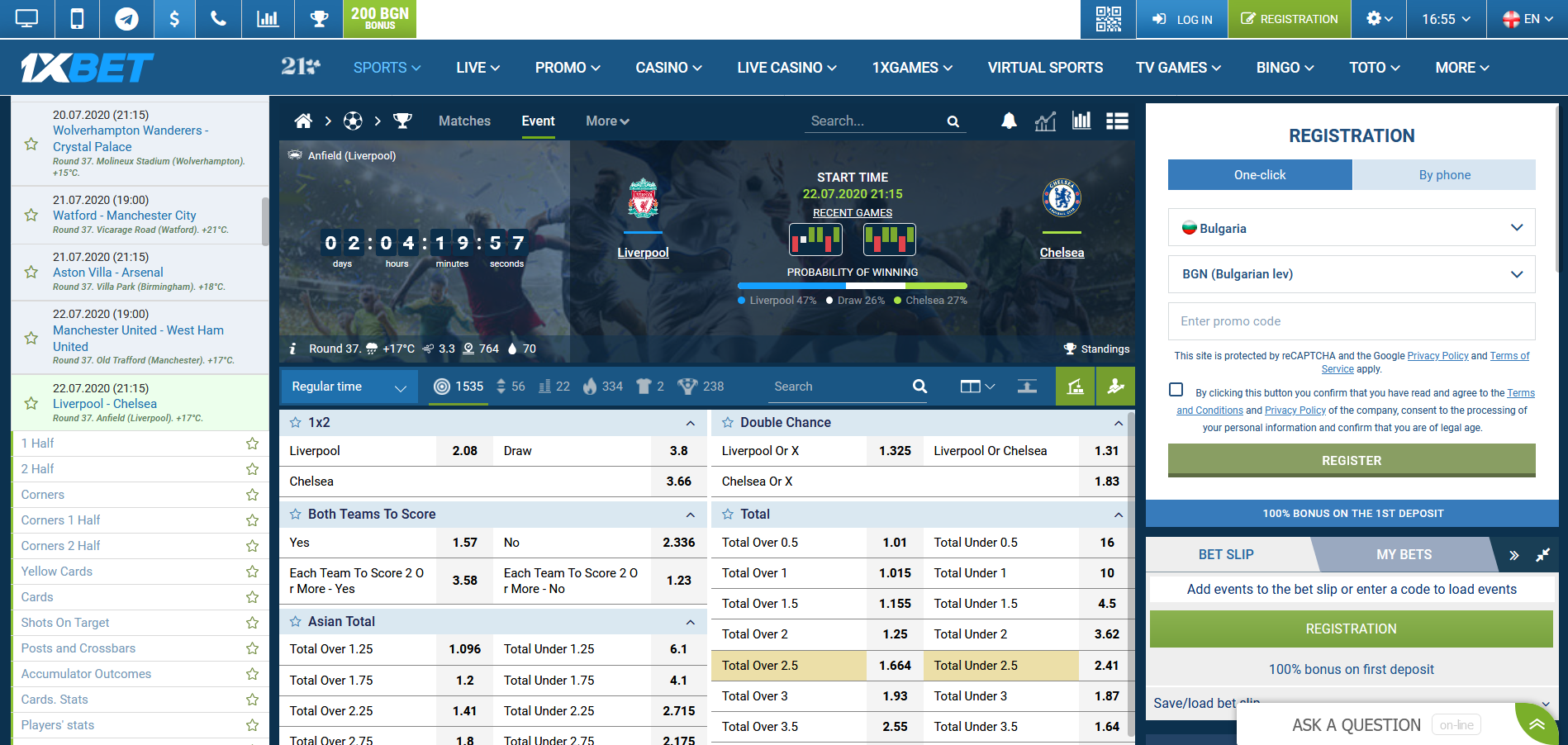The height and width of the screenshot is (745, 1568).
Task: Favorite the 1 Half market
Action: (252, 444)
